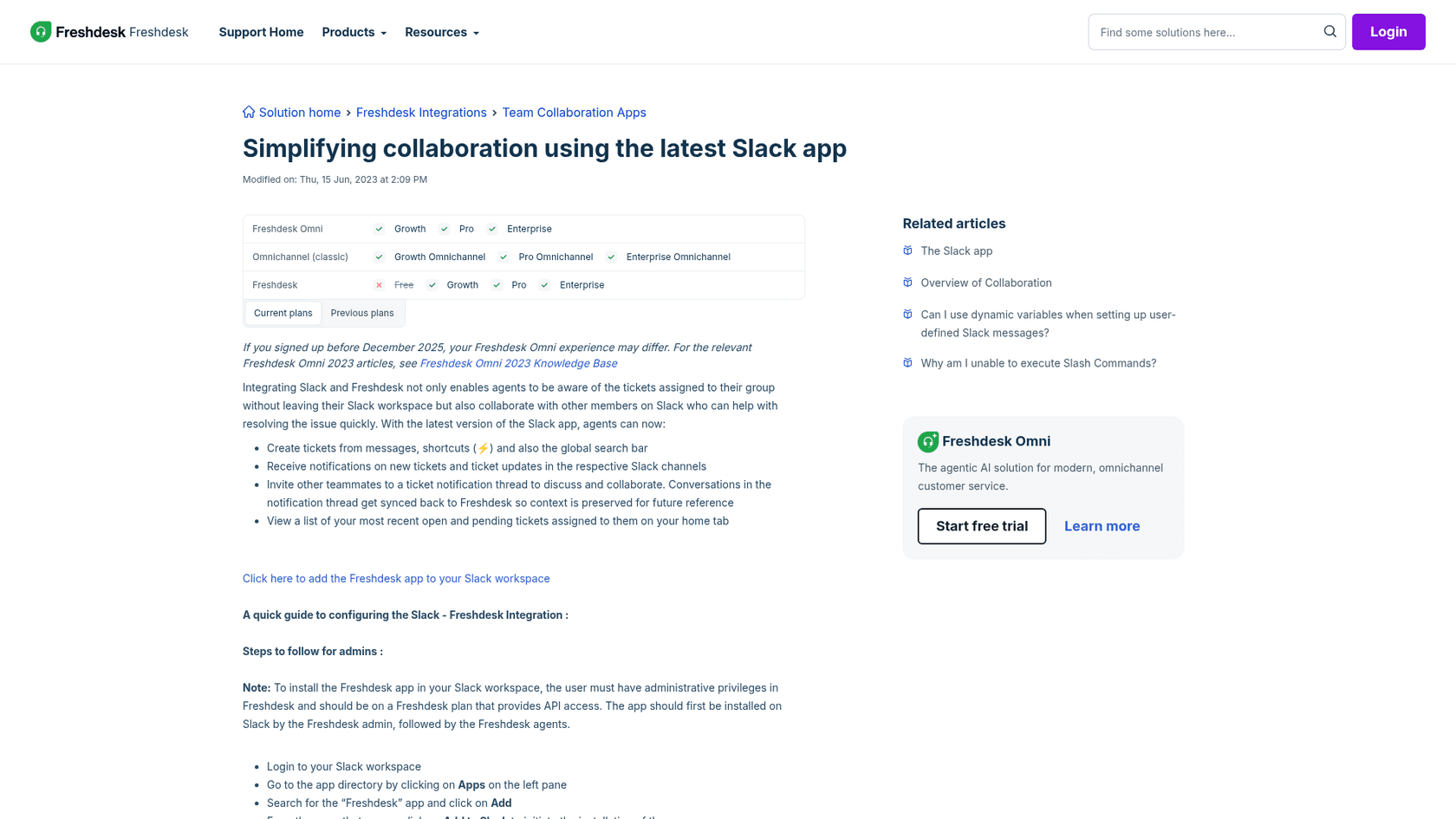This screenshot has width=1456, height=819.
Task: Click the article title heading
Action: (x=544, y=148)
